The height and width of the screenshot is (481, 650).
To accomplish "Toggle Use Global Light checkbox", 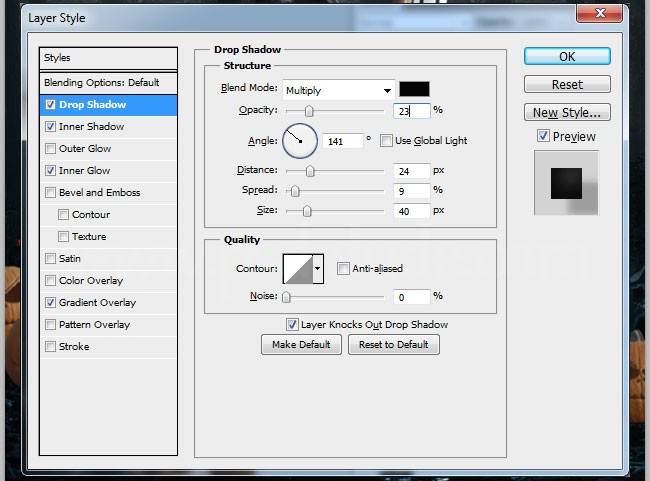I will [387, 141].
